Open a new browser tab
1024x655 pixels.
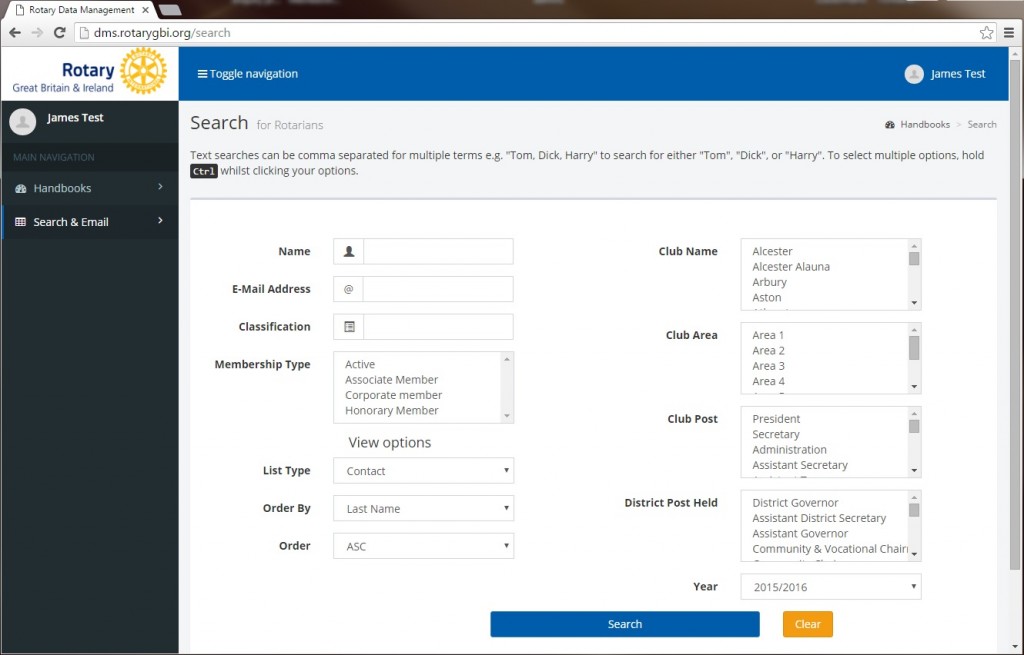click(170, 10)
